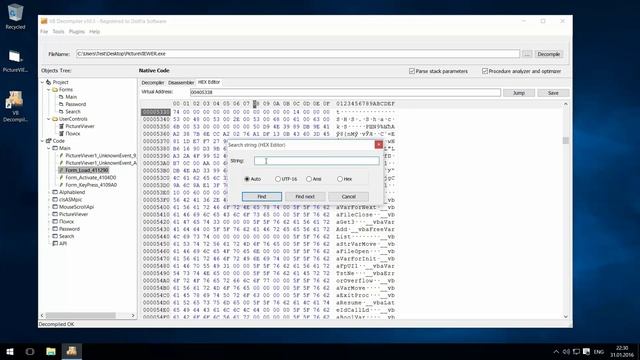The width and height of the screenshot is (640, 360).
Task: Click the Decompile button
Action: tap(549, 54)
